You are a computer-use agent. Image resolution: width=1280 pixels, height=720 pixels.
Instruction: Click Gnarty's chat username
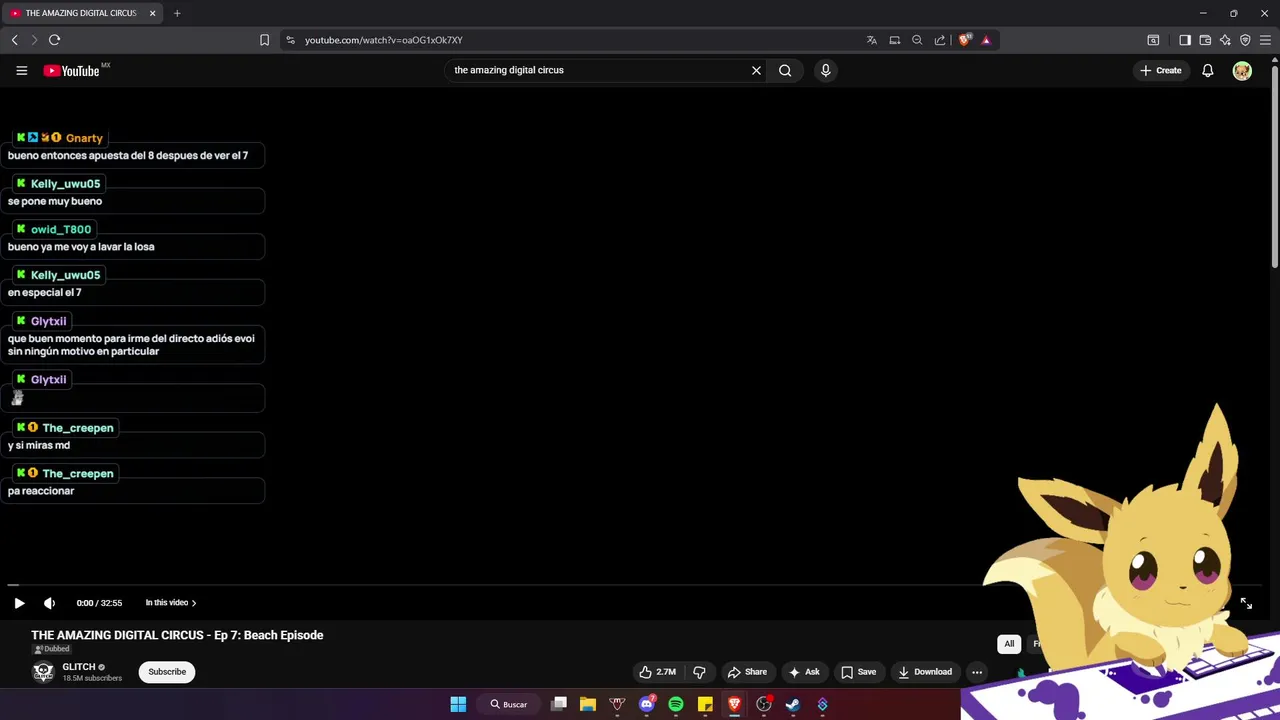click(84, 138)
